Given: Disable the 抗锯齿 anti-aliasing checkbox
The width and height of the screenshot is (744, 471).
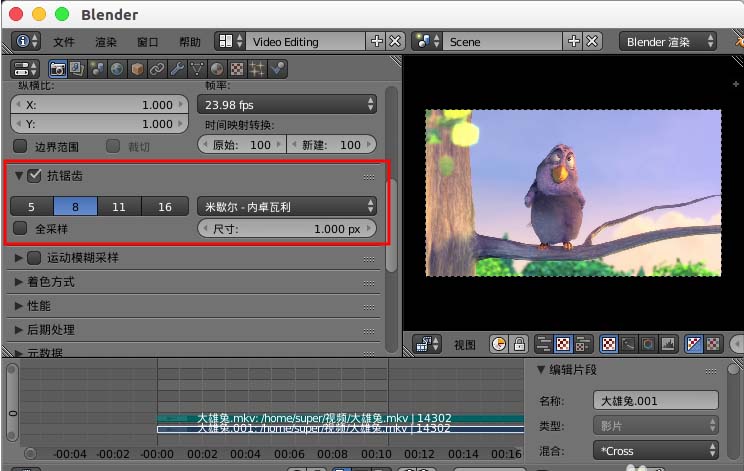Looking at the screenshot, I should [34, 176].
